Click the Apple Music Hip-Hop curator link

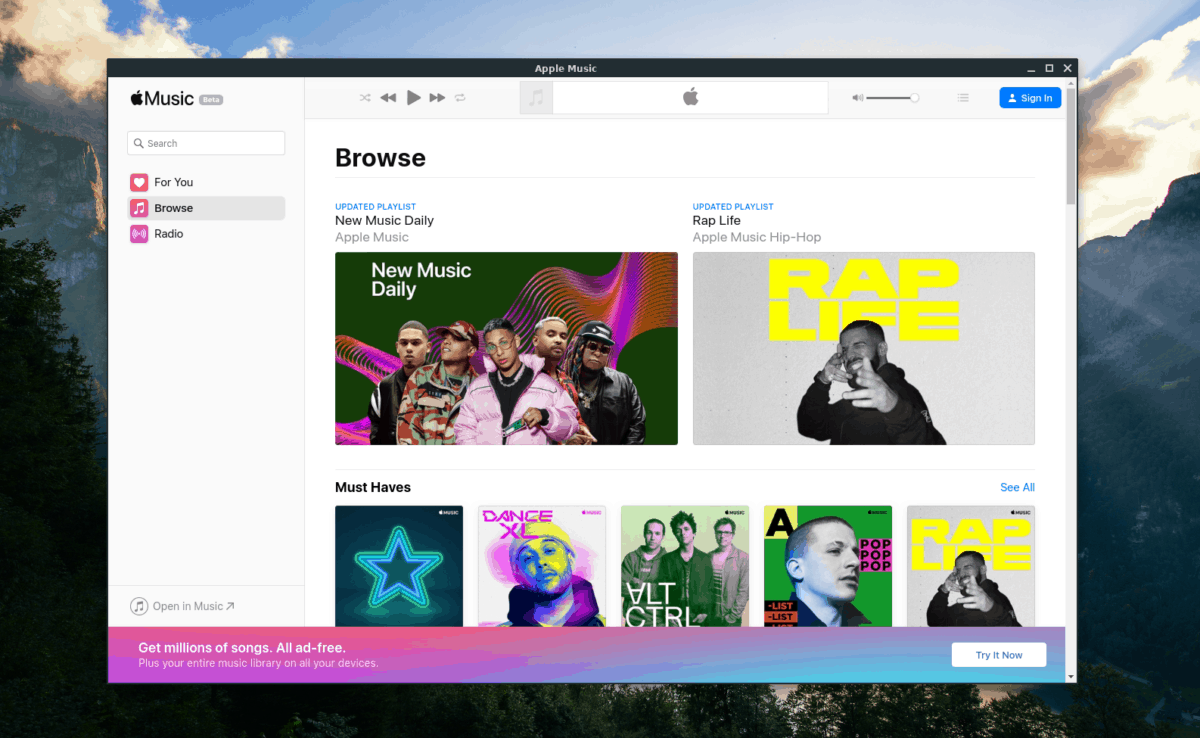(x=756, y=238)
